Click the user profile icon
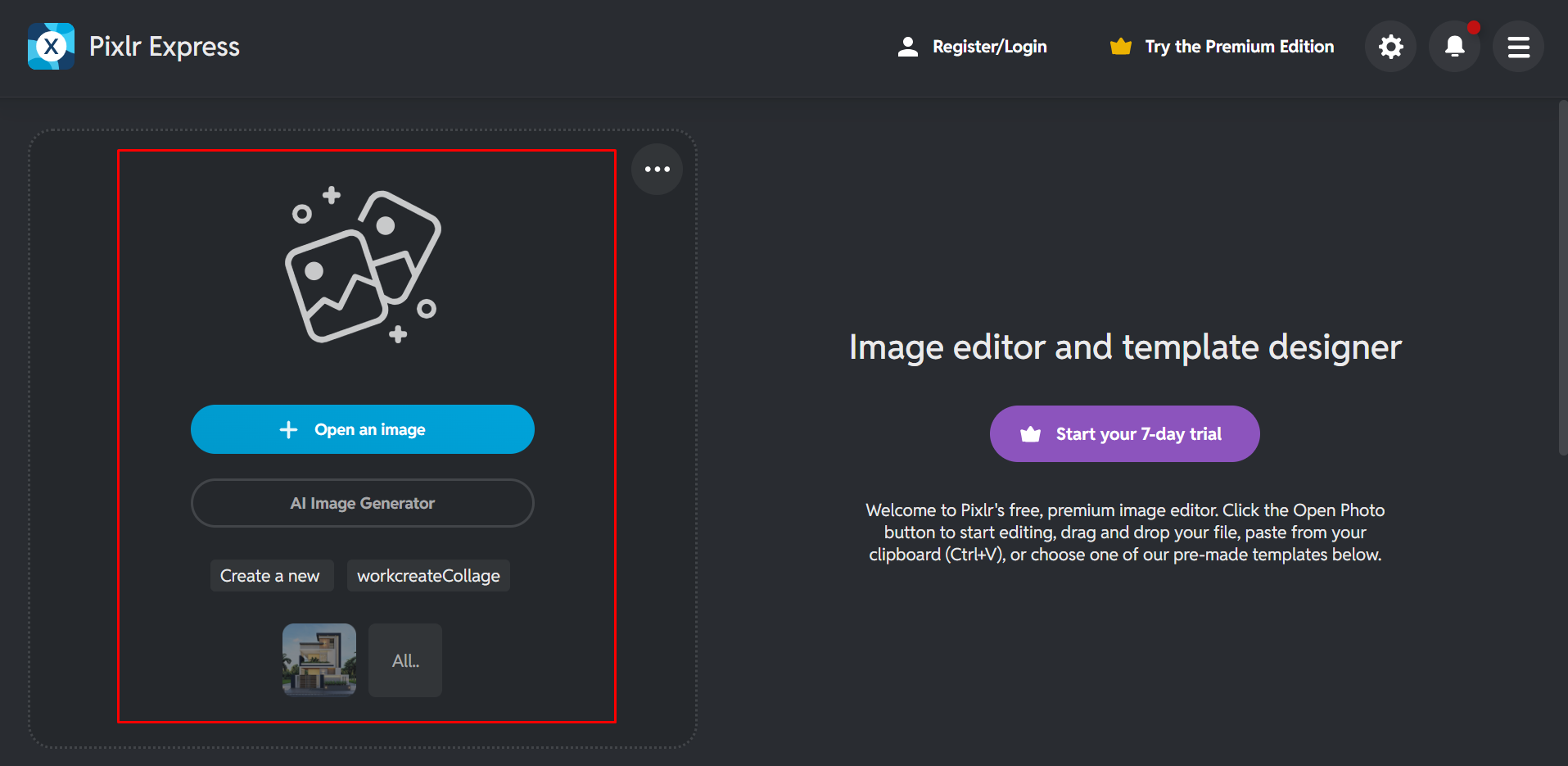The image size is (1568, 766). point(907,47)
